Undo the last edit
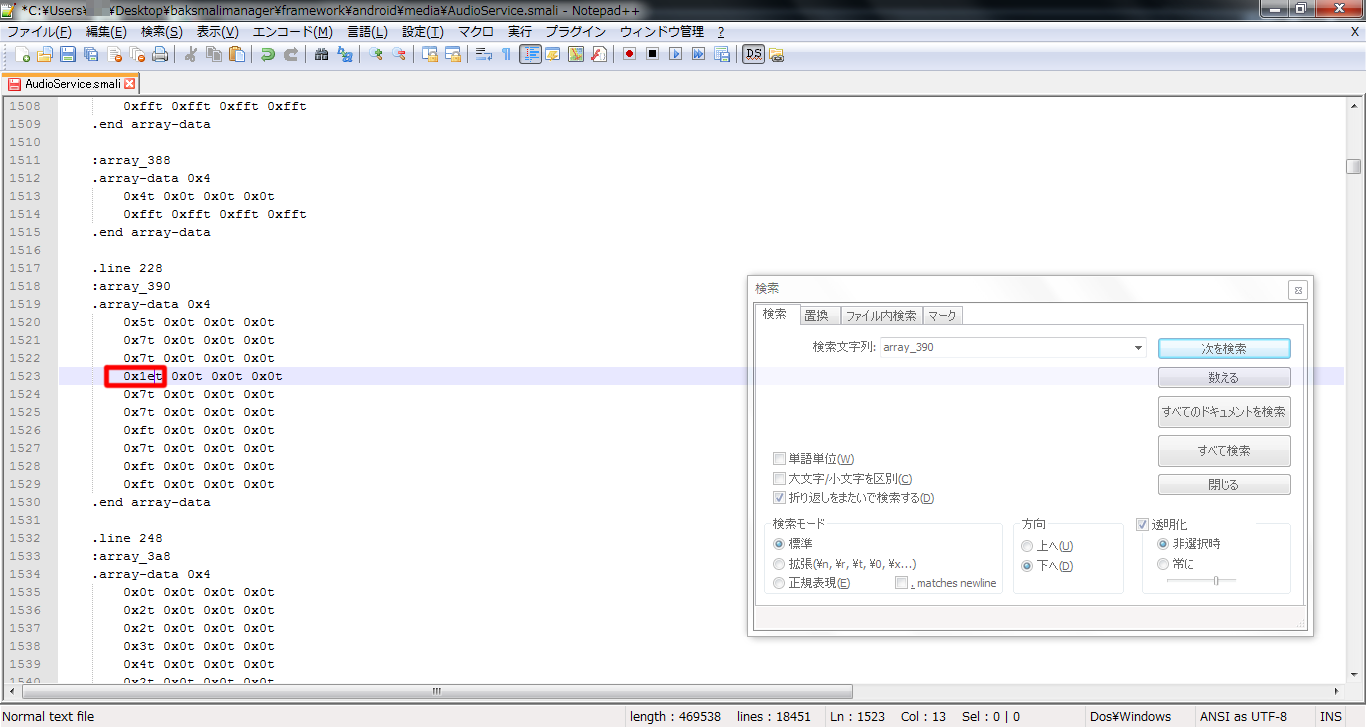 tap(267, 54)
